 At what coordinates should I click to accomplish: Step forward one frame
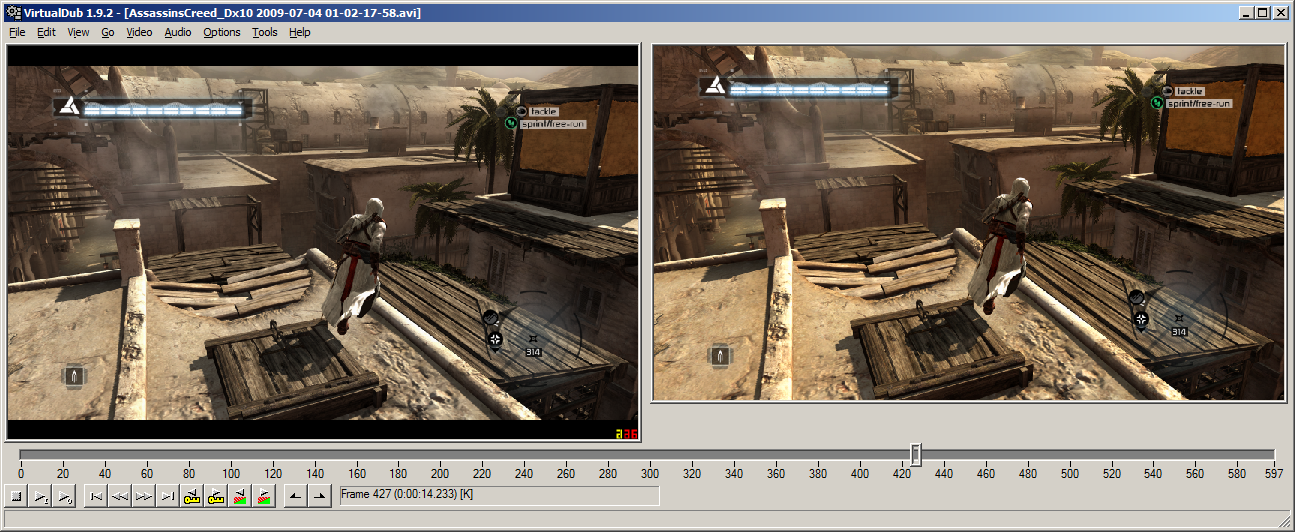pyautogui.click(x=143, y=496)
